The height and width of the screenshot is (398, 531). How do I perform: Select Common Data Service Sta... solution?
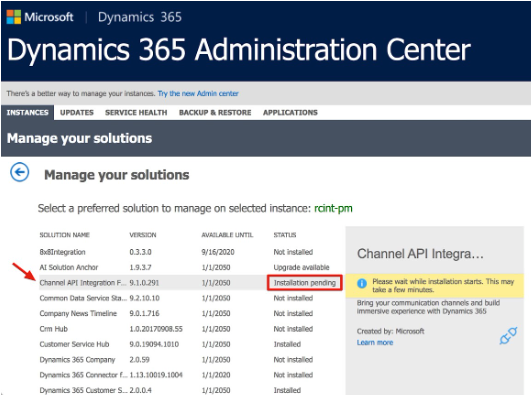click(191, 298)
